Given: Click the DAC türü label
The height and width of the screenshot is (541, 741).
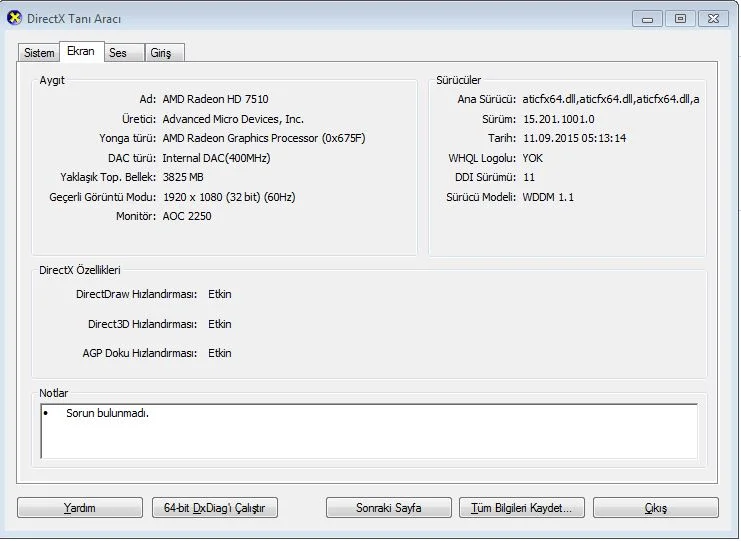Looking at the screenshot, I should point(132,158).
